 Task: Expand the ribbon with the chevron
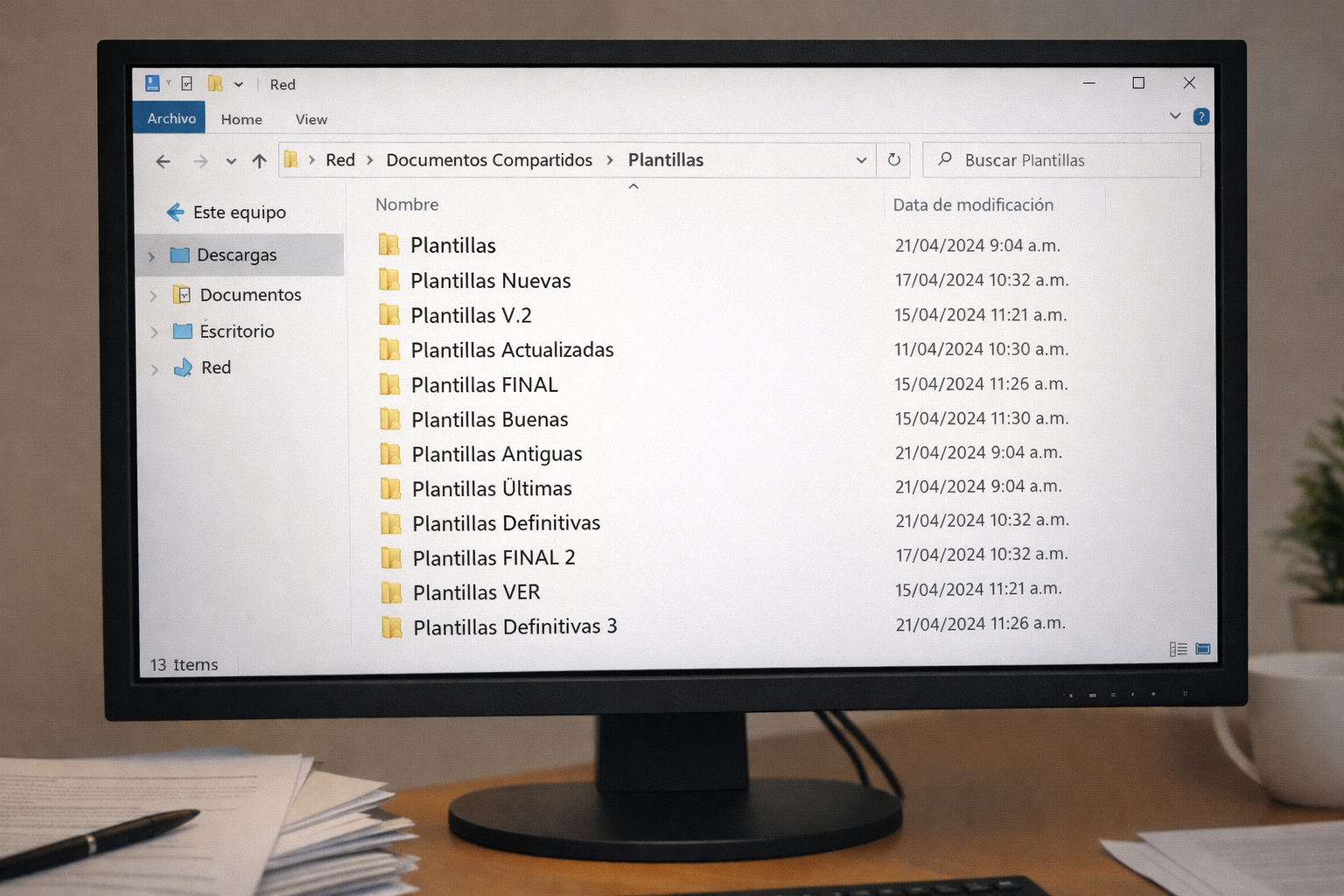coord(1175,115)
